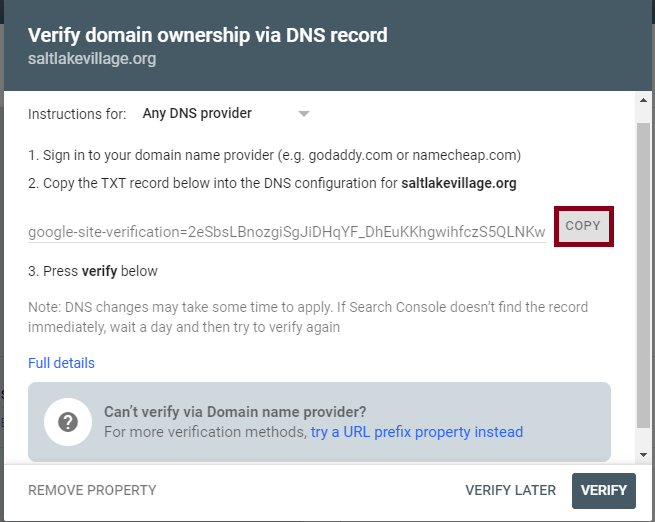This screenshot has height=522, width=655.
Task: Click the question mark help icon
Action: (x=68, y=422)
